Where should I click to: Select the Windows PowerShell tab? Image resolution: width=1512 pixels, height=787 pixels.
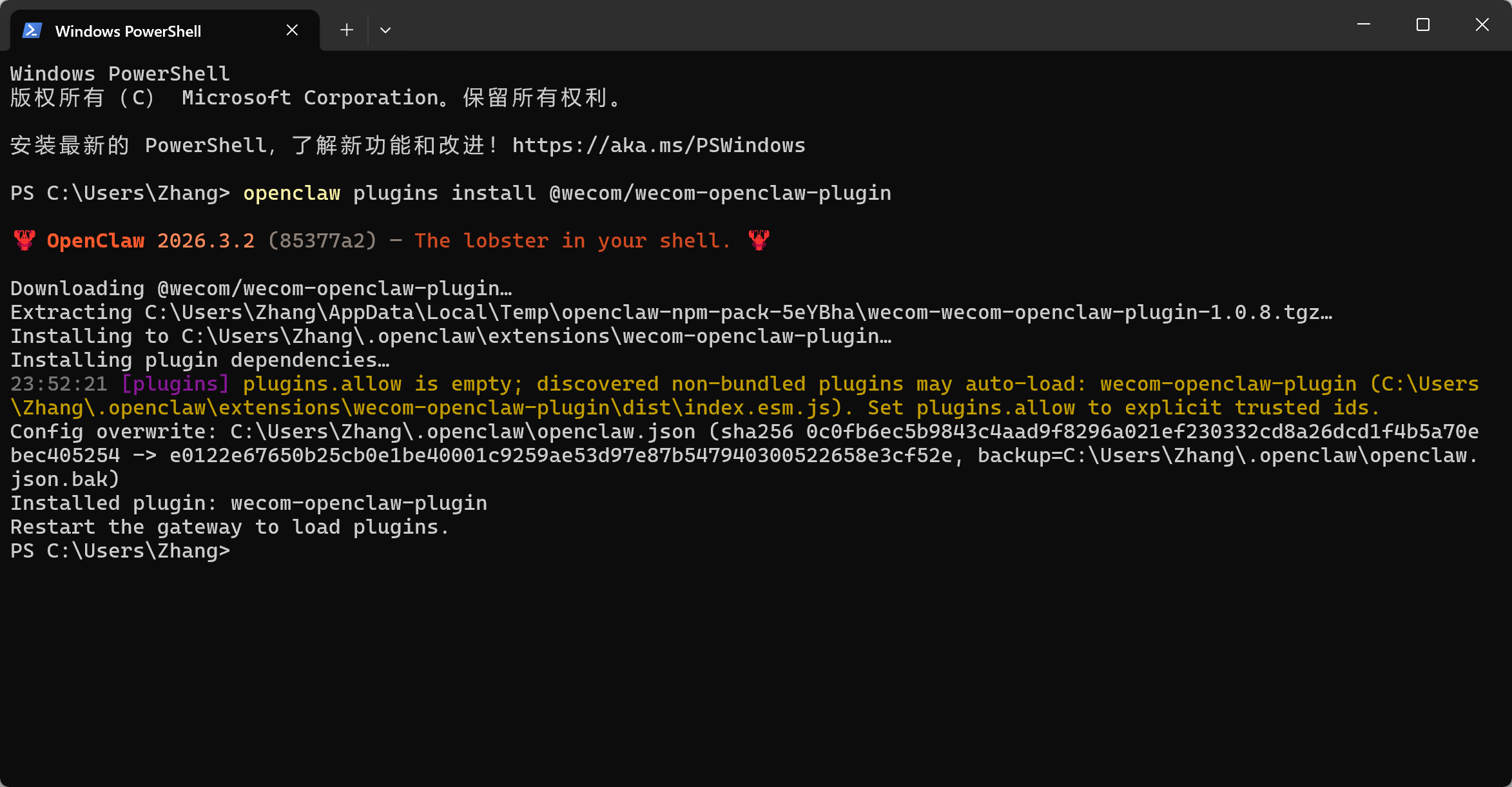(x=128, y=31)
